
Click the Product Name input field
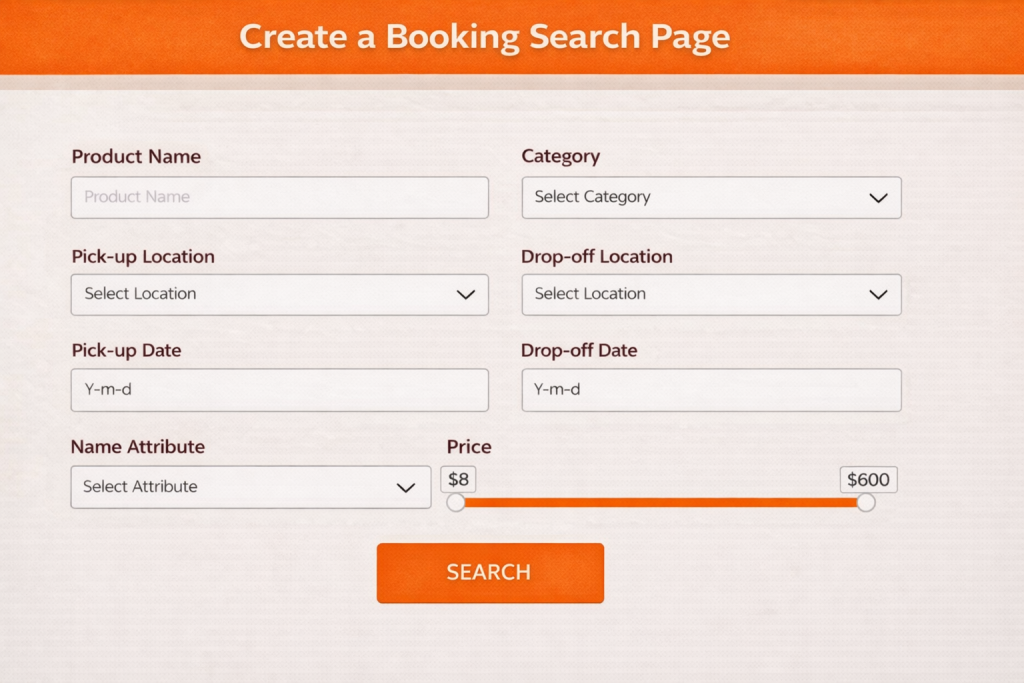tap(280, 197)
